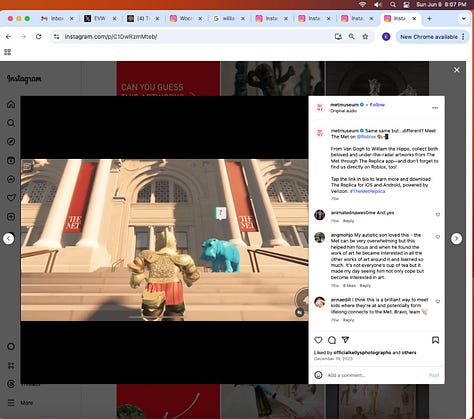Open a new browser tab
This screenshot has width=474, height=419.
429,19
